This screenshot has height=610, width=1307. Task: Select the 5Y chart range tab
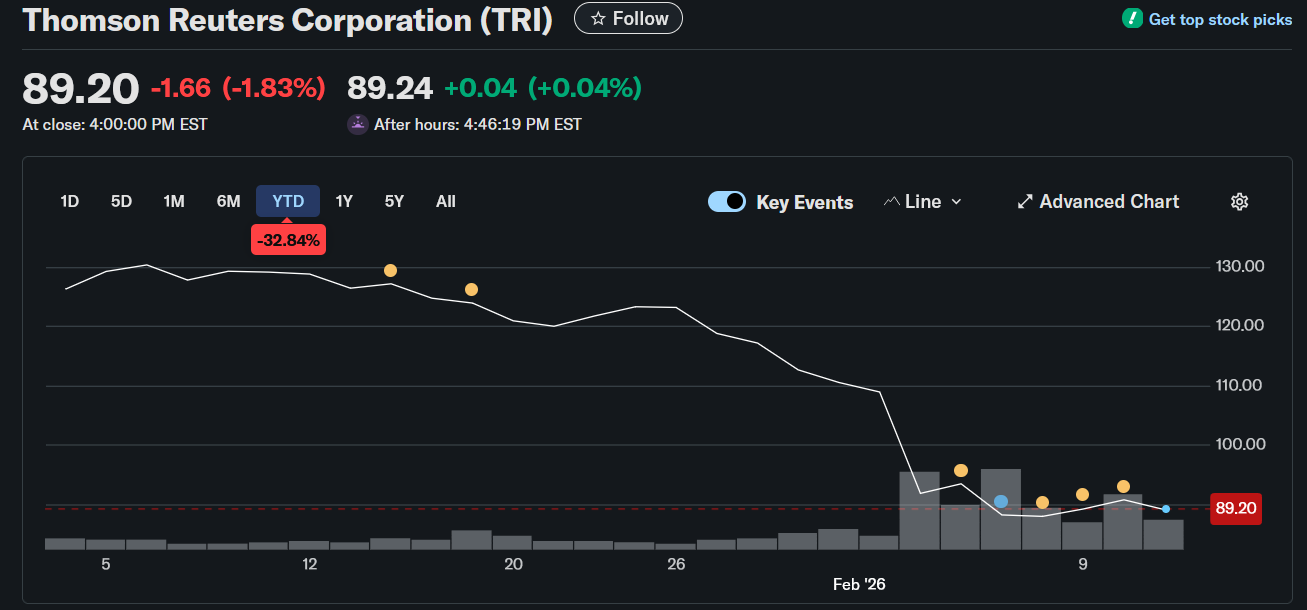[x=393, y=201]
